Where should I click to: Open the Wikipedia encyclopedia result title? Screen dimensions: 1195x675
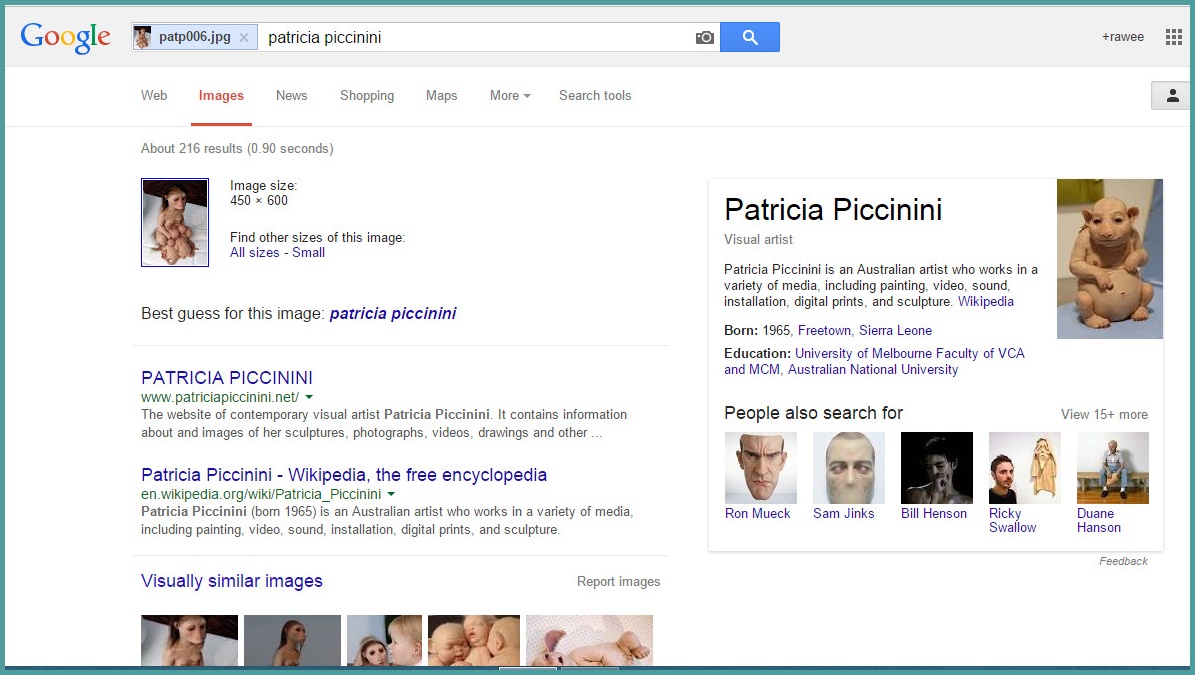[344, 475]
